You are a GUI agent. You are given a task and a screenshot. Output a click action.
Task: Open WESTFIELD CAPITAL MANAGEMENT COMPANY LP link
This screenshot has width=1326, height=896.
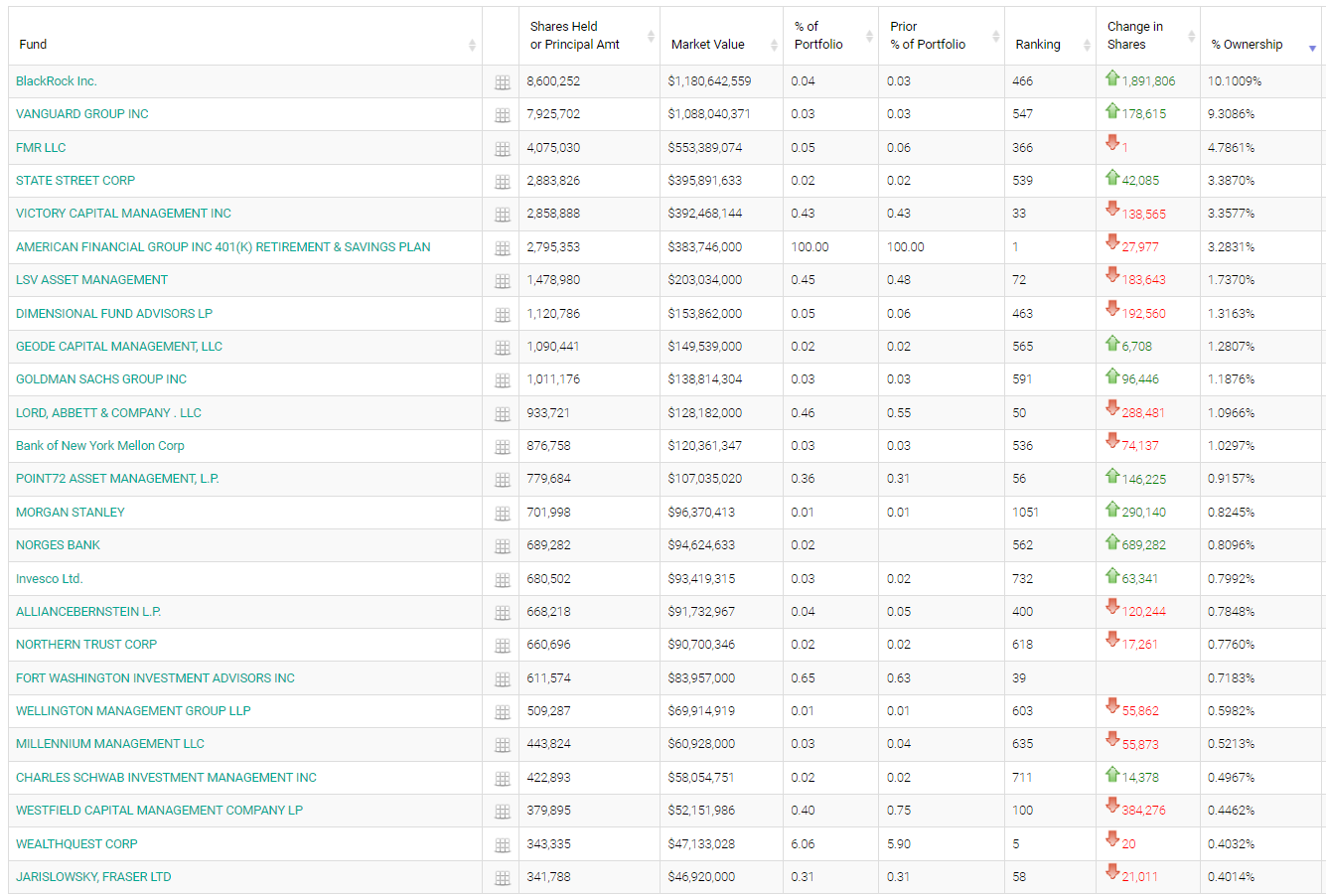click(159, 811)
